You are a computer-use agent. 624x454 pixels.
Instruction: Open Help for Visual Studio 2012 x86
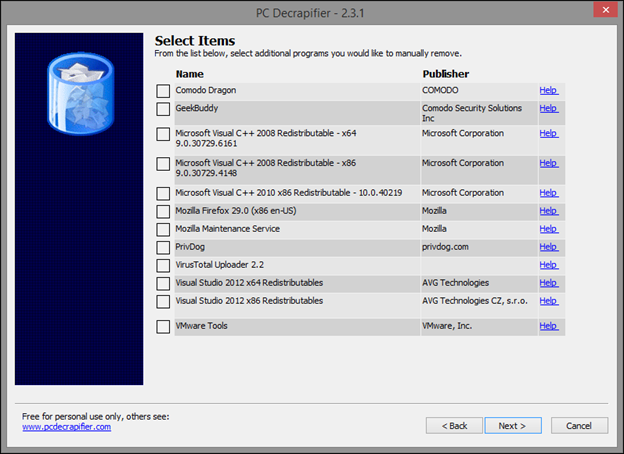pos(549,301)
